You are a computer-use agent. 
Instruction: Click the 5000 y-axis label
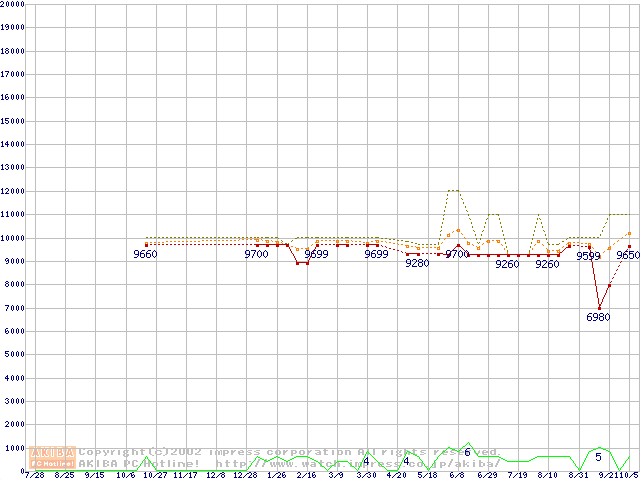pyautogui.click(x=16, y=354)
